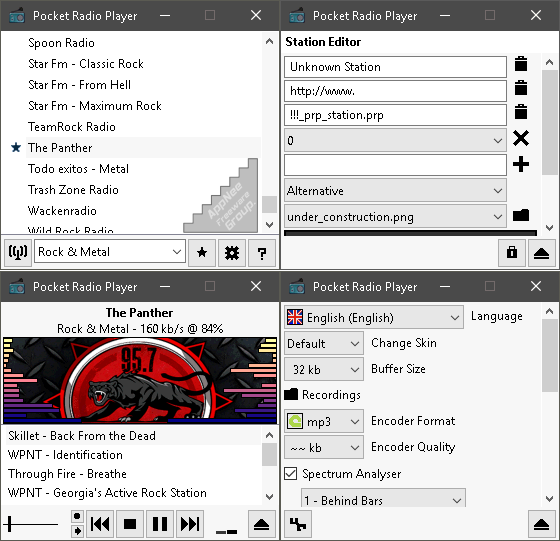Click the dashes icon beside the player eject button
This screenshot has width=560, height=541.
pyautogui.click(x=226, y=532)
